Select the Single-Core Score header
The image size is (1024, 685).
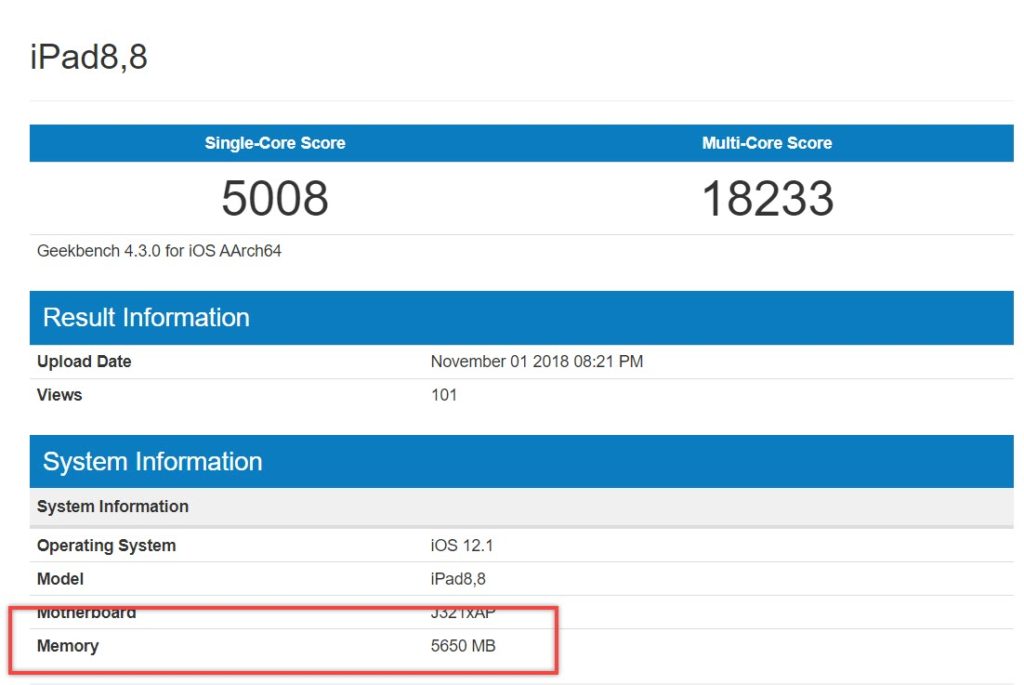coord(274,143)
